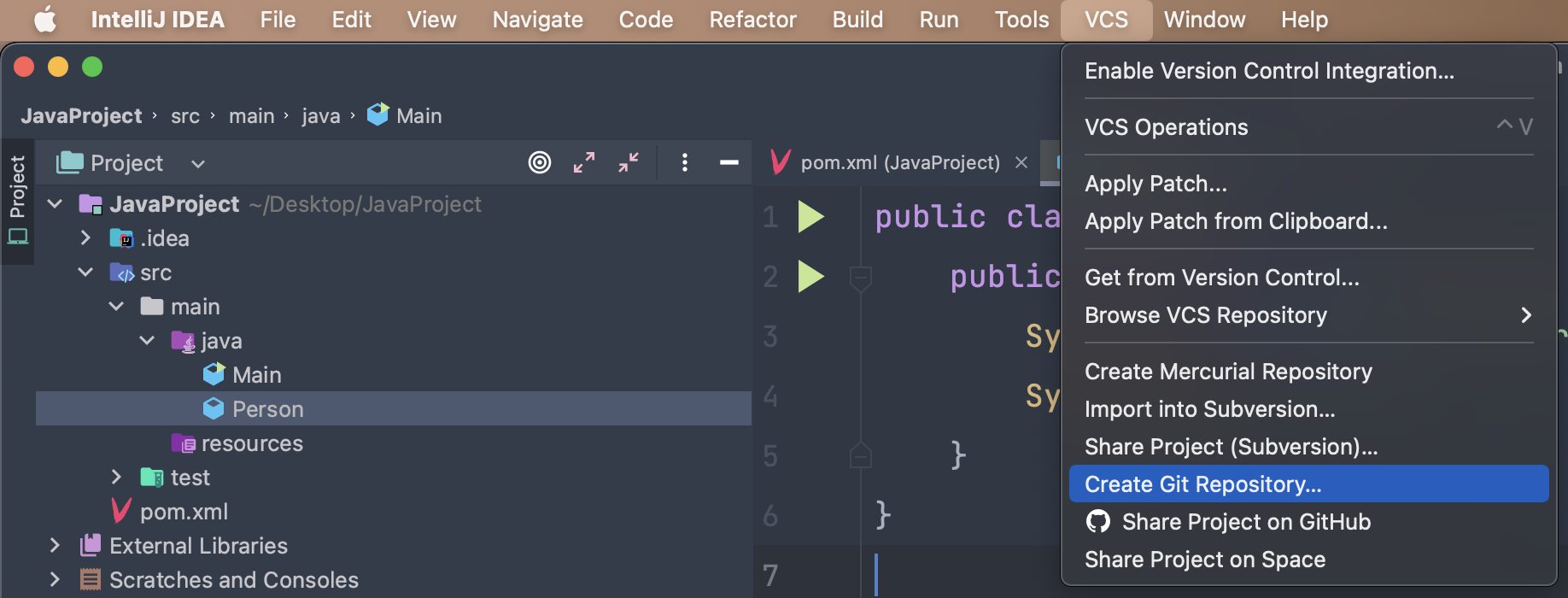The width and height of the screenshot is (1568, 598).
Task: Switch to pom.xml (JavaProject) tab
Action: pyautogui.click(x=900, y=162)
